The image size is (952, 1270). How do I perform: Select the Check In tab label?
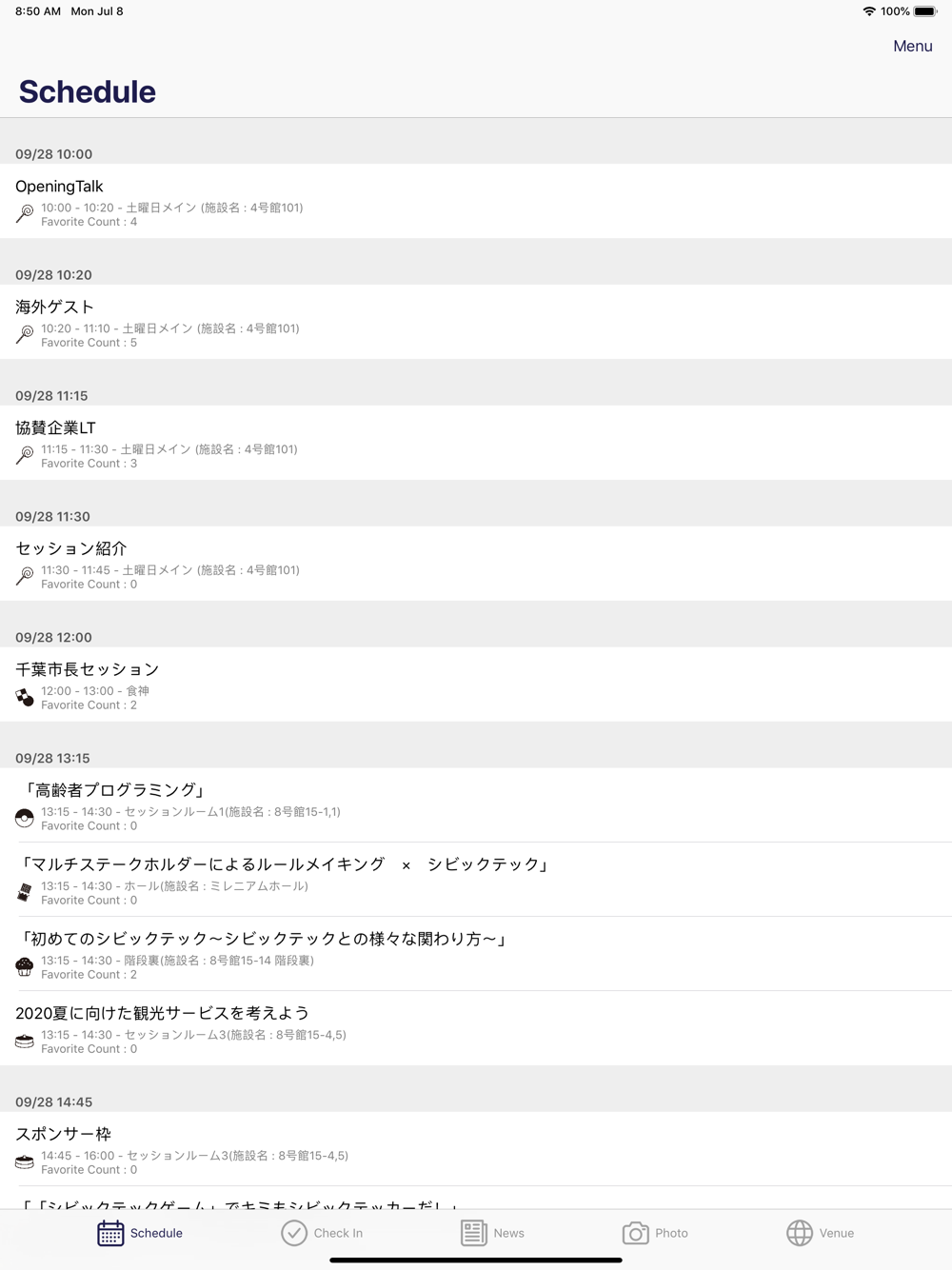click(338, 1233)
